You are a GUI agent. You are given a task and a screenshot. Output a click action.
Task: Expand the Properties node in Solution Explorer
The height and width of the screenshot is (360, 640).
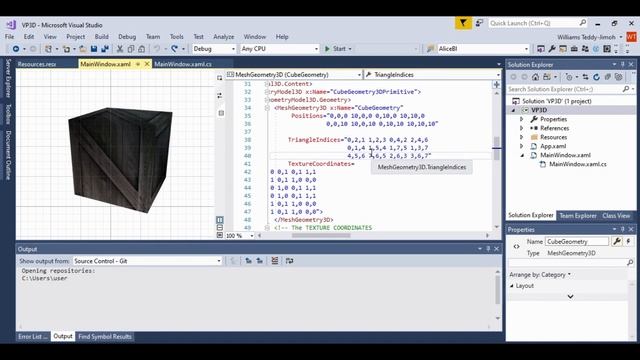pyautogui.click(x=521, y=119)
